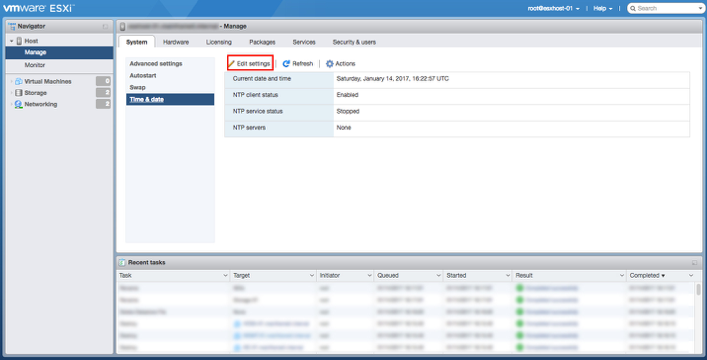Click the Virtual Machines count badge
Screen dimensions: 707x360
[x=103, y=81]
